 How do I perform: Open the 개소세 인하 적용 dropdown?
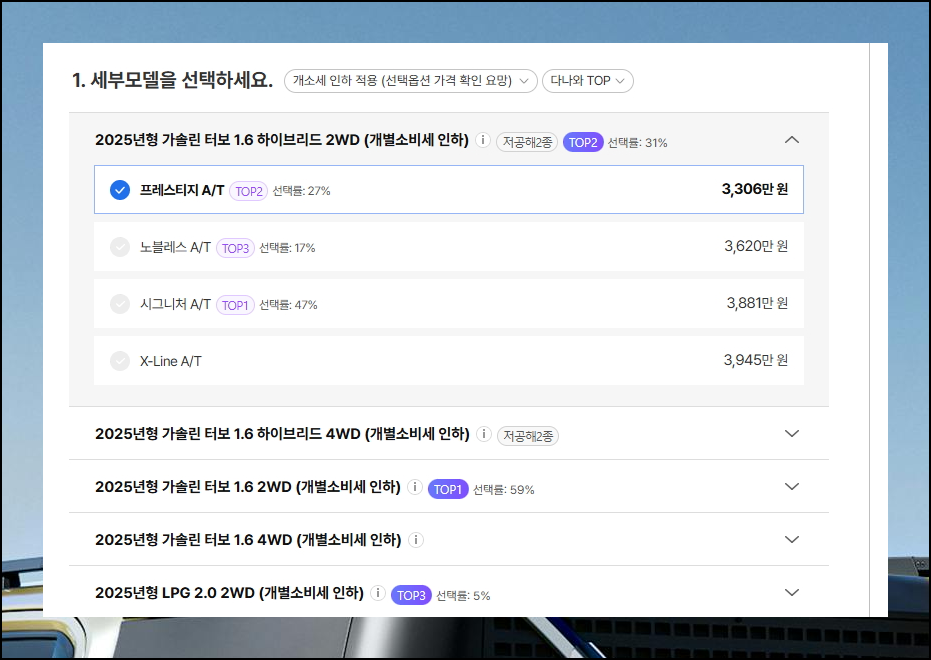click(411, 81)
